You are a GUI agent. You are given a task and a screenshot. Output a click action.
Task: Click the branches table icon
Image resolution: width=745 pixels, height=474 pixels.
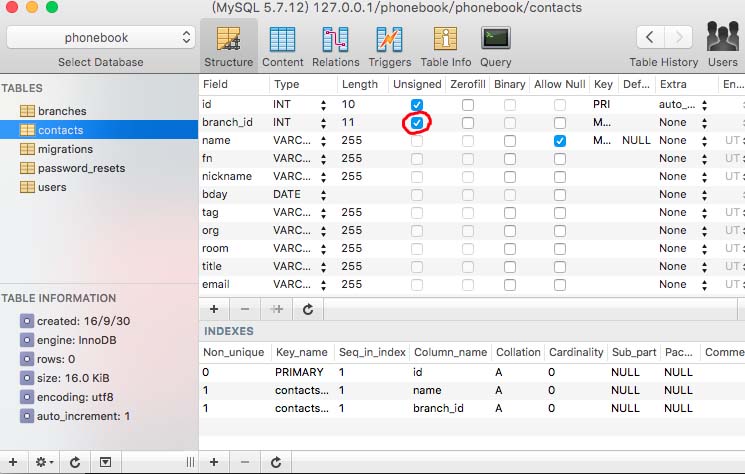pos(27,111)
